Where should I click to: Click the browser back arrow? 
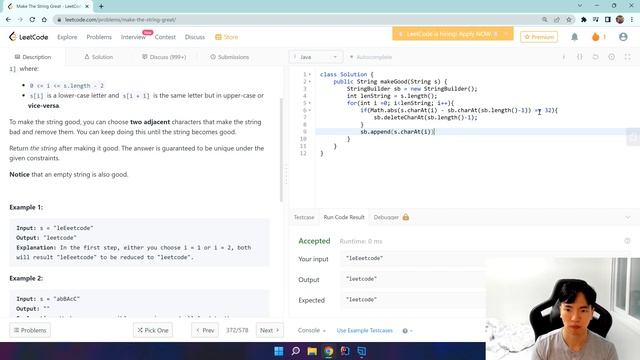pyautogui.click(x=8, y=19)
